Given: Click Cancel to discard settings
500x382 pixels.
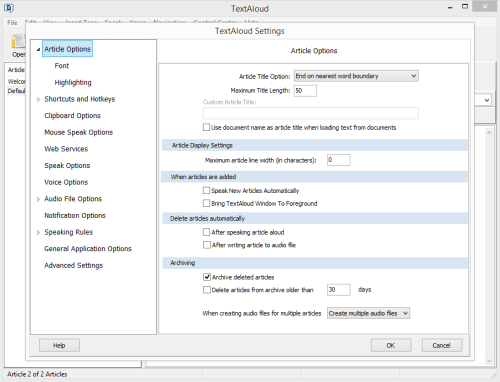Looking at the screenshot, I should pos(442,345).
